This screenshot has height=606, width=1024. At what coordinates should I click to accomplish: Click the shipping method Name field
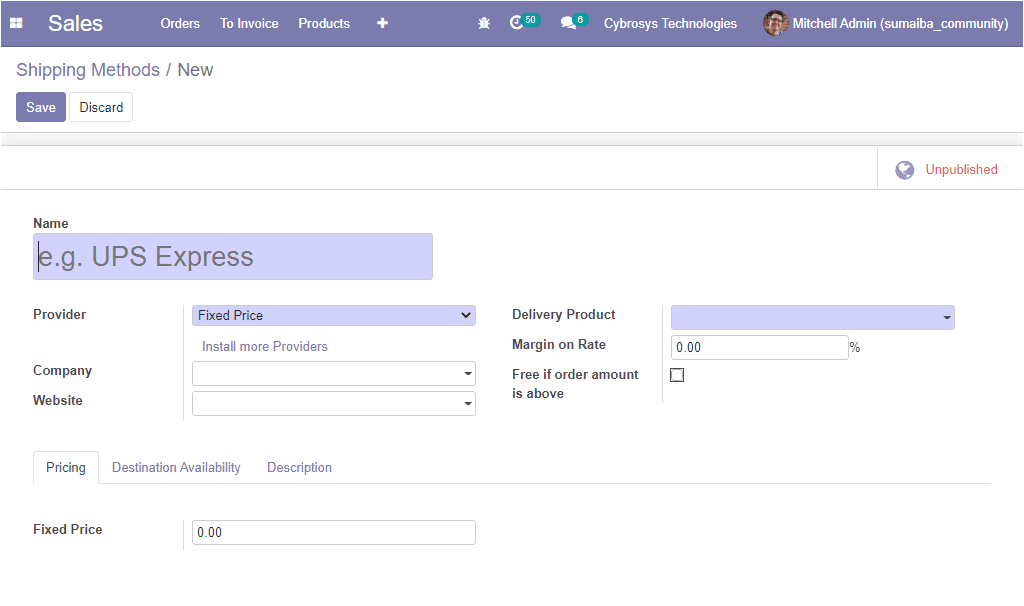coord(233,257)
